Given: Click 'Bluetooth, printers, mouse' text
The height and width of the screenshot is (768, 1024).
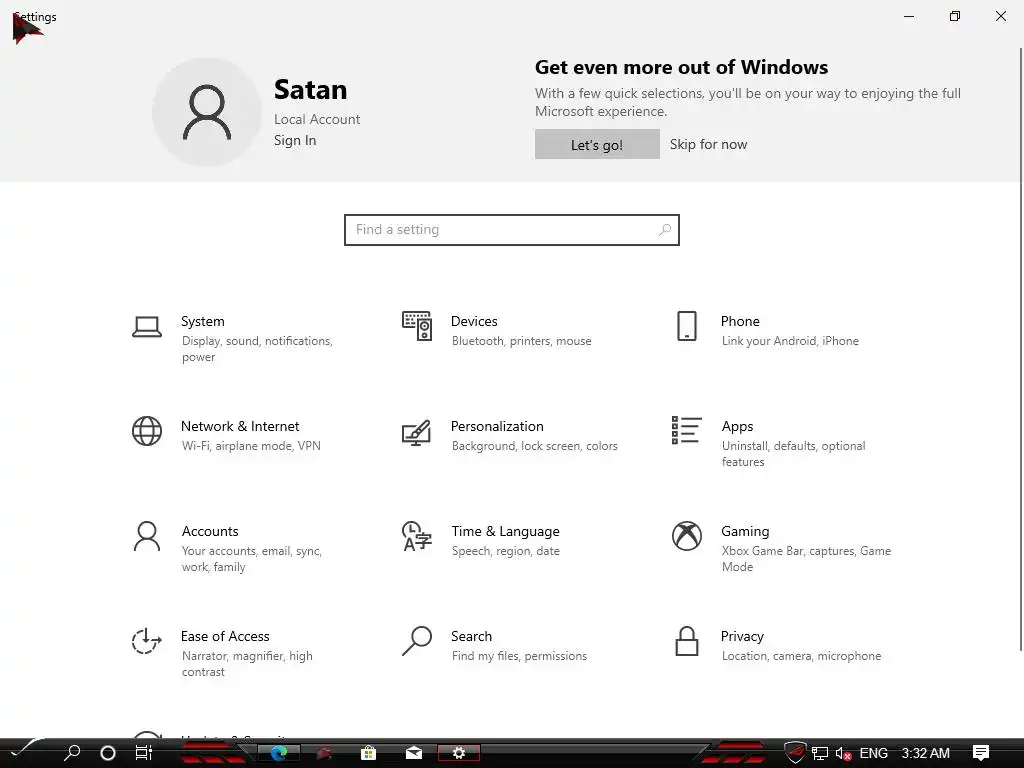Looking at the screenshot, I should (521, 341).
